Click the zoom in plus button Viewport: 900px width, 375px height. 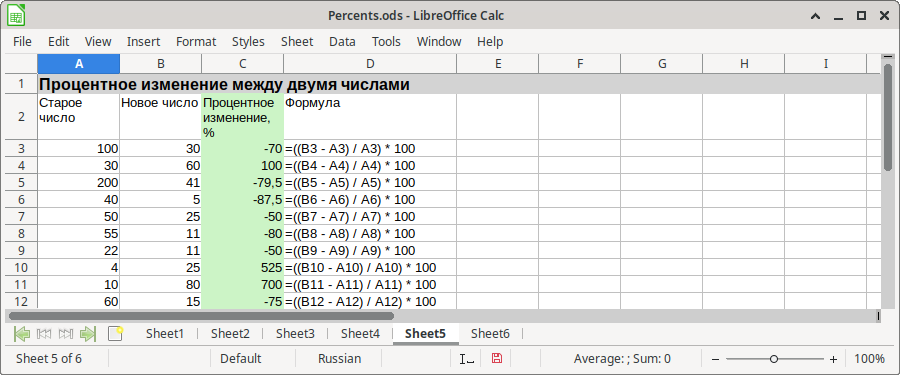[833, 359]
